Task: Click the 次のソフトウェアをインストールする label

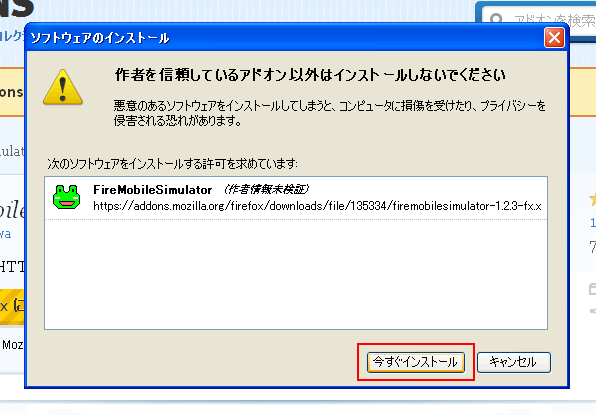Action: pyautogui.click(x=172, y=164)
